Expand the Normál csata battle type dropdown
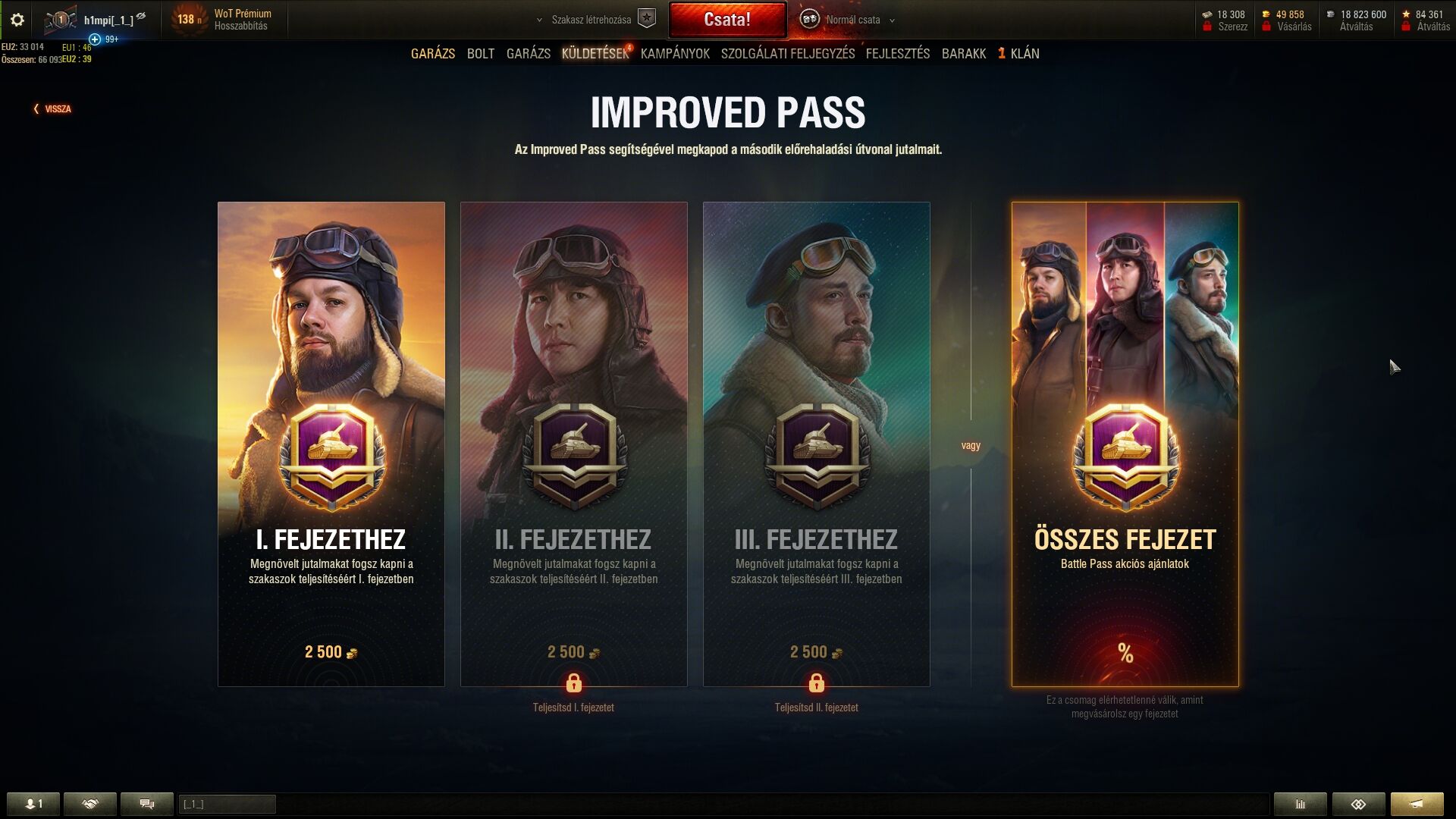Image resolution: width=1456 pixels, height=819 pixels. (892, 20)
